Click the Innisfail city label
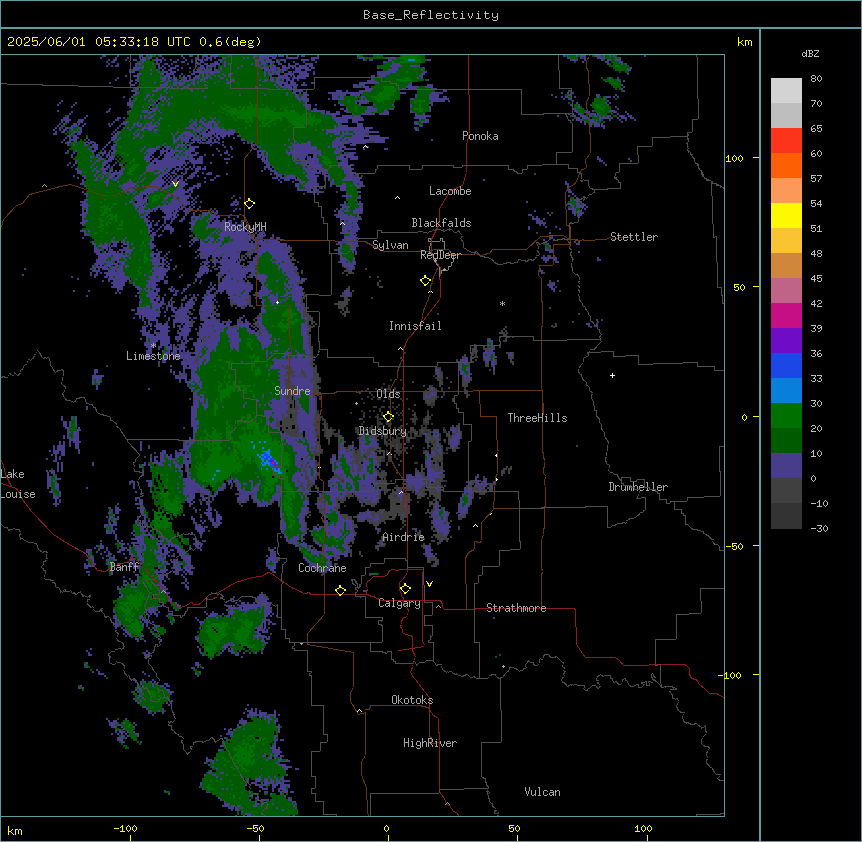 click(x=415, y=326)
